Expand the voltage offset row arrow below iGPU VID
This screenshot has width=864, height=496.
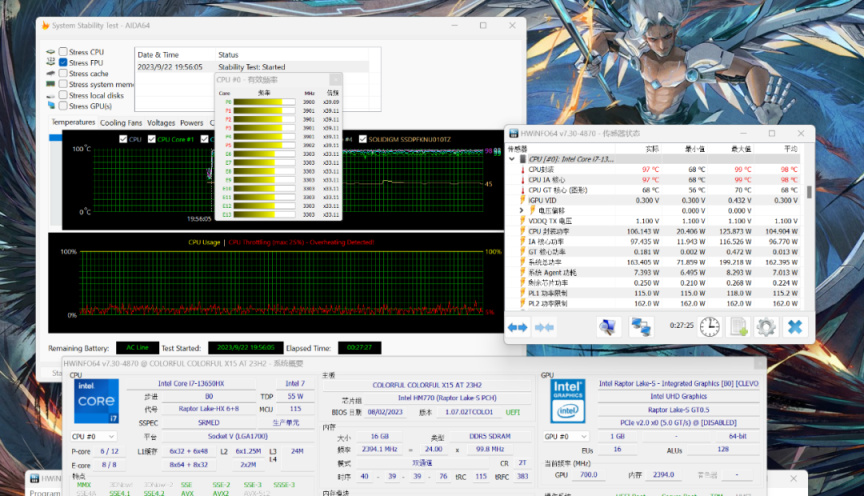tap(521, 211)
